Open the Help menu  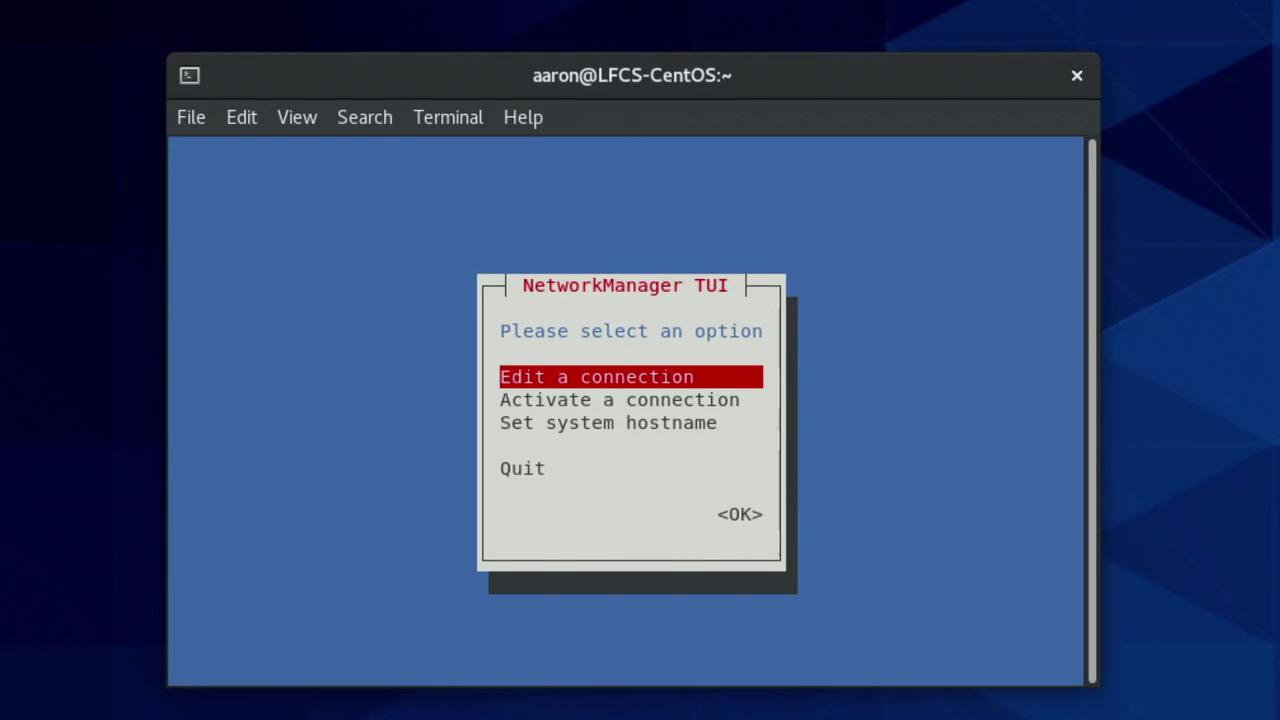pyautogui.click(x=523, y=117)
